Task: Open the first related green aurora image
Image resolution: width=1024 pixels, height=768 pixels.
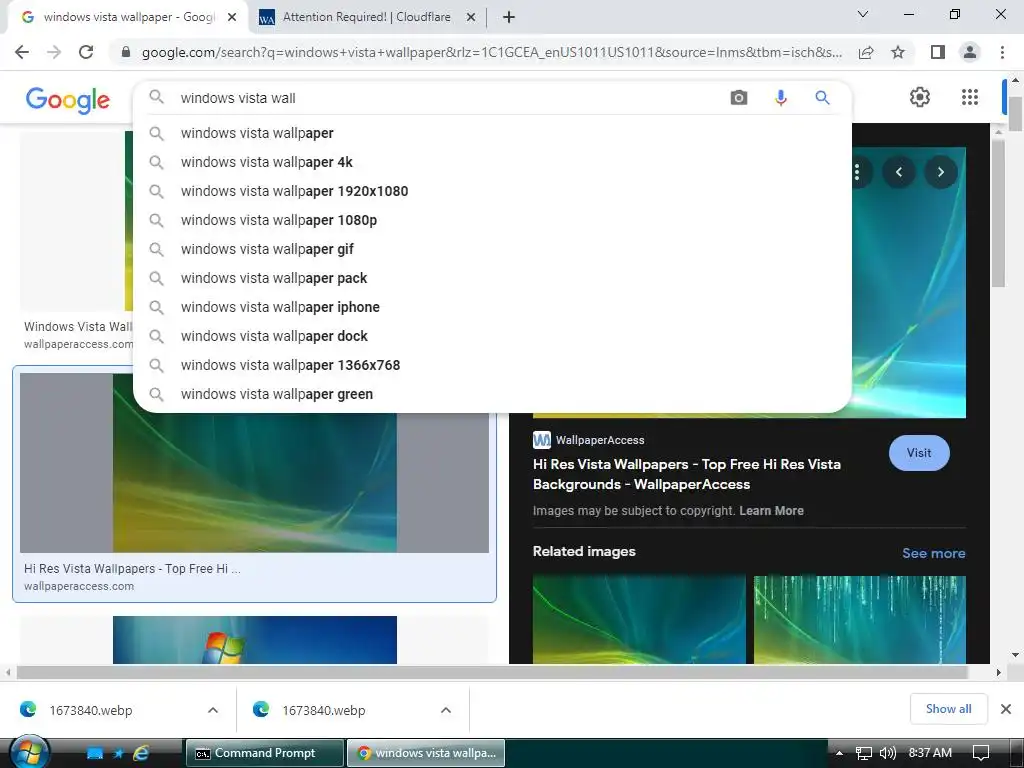Action: 639,620
